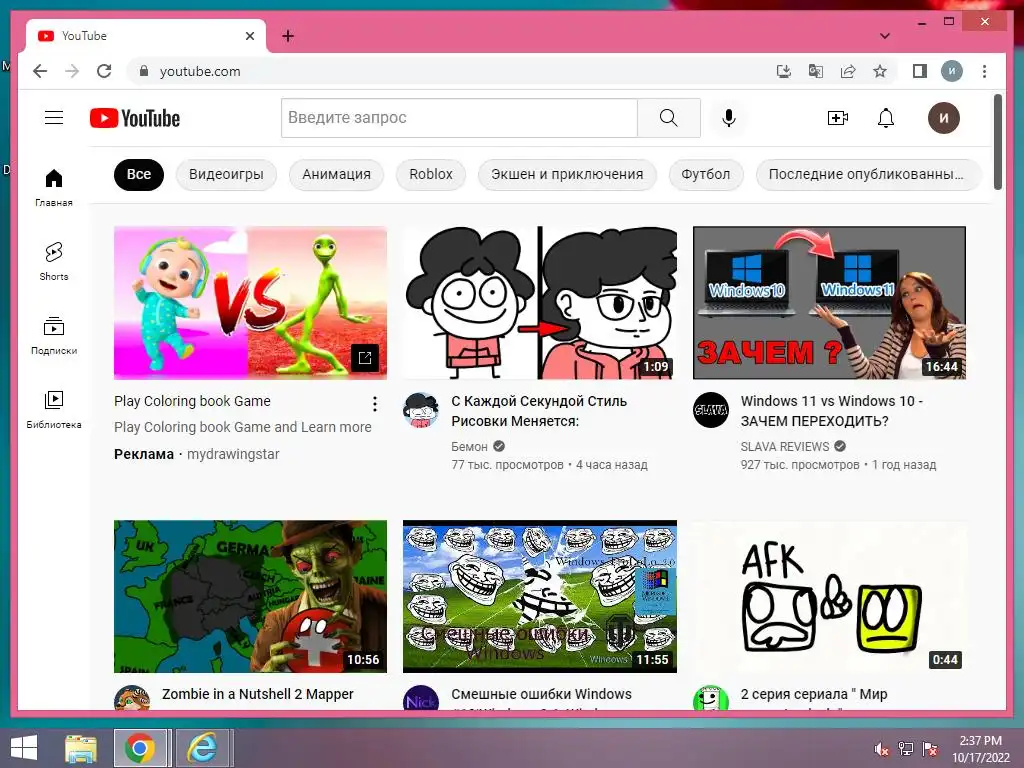Click the ad external link icon on thumbnail
The width and height of the screenshot is (1024, 768).
[365, 358]
